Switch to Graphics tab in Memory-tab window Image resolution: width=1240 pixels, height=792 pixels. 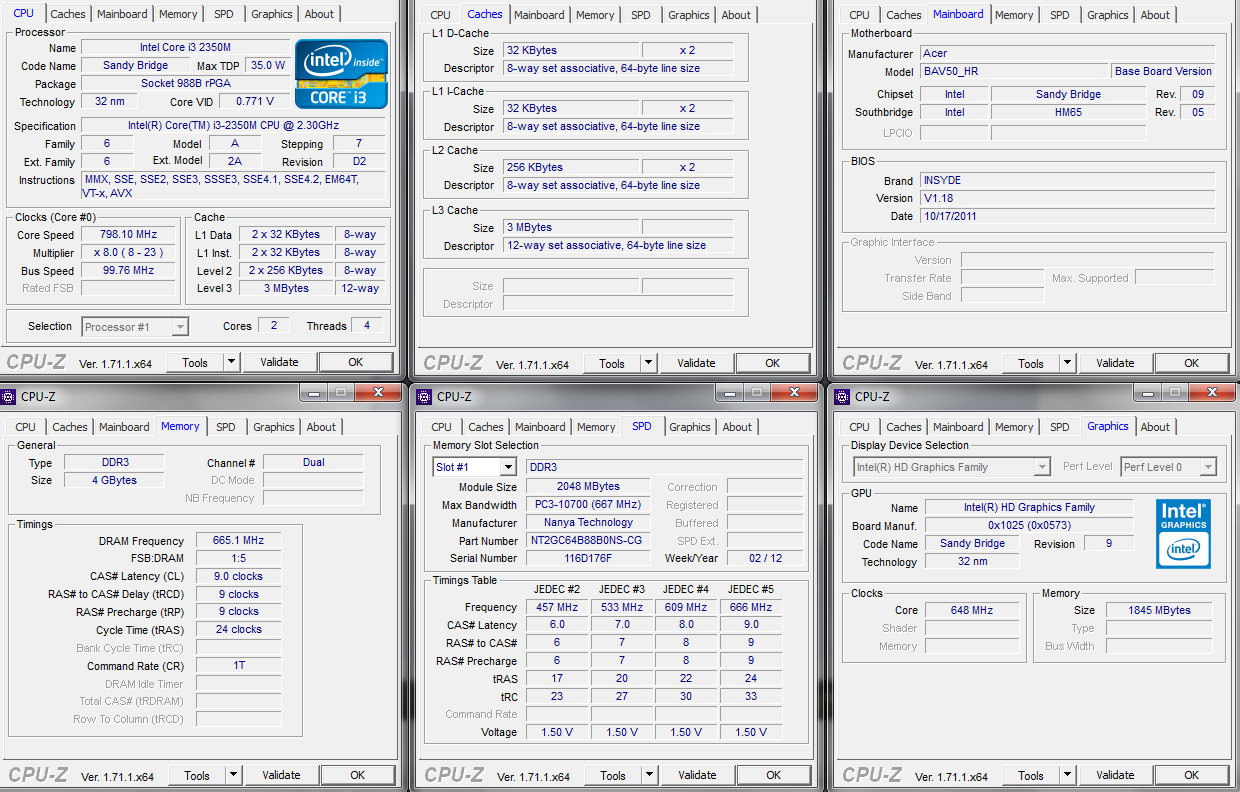coord(274,427)
